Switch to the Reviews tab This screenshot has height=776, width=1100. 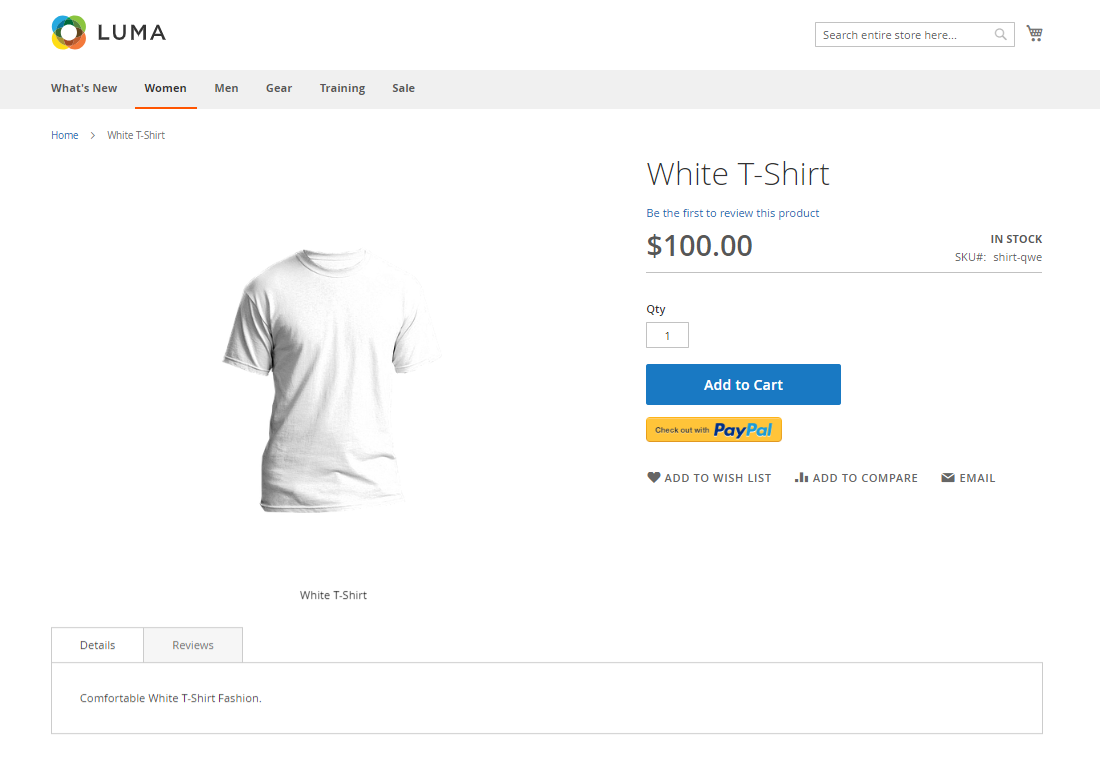pos(193,645)
